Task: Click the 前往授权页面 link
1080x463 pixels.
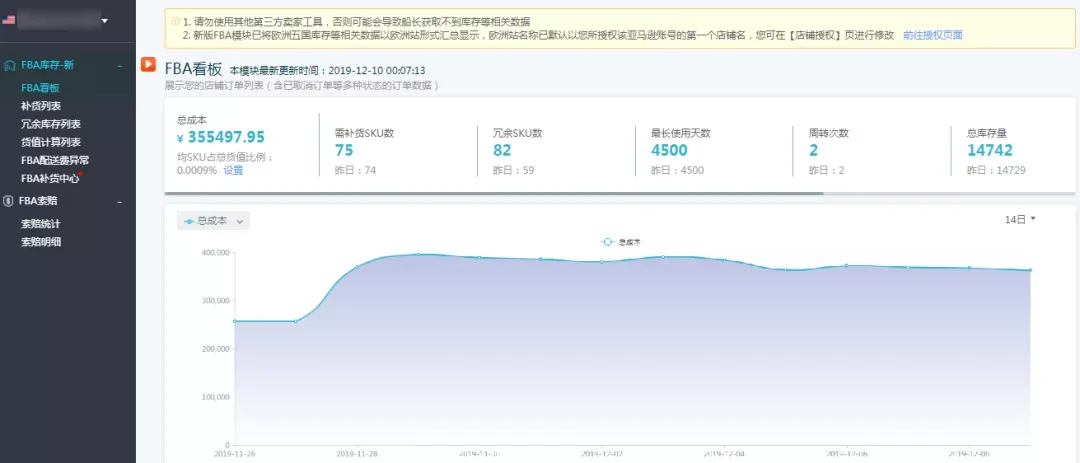Action: pos(933,35)
